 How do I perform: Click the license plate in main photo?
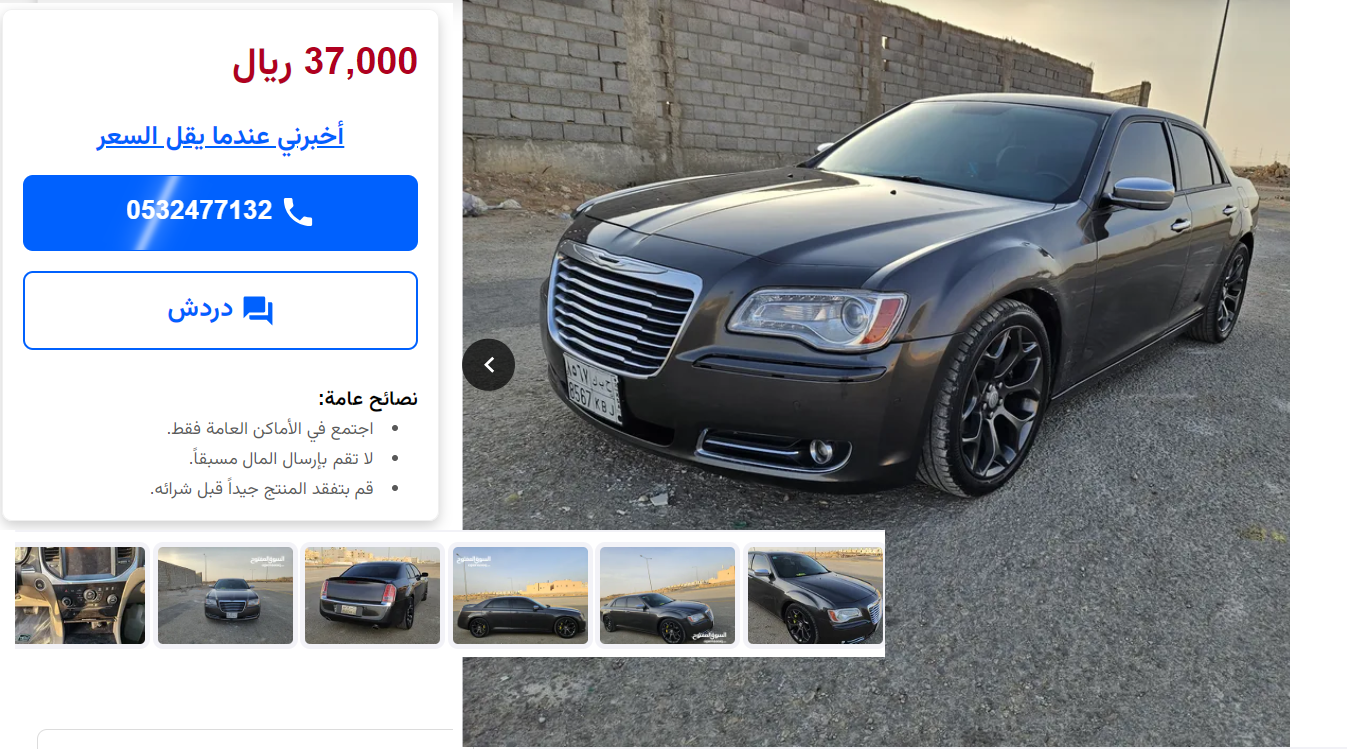tap(593, 389)
